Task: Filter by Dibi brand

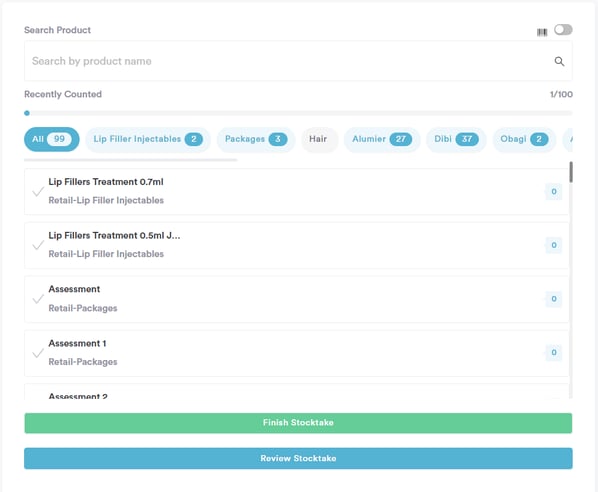Action: click(x=456, y=139)
